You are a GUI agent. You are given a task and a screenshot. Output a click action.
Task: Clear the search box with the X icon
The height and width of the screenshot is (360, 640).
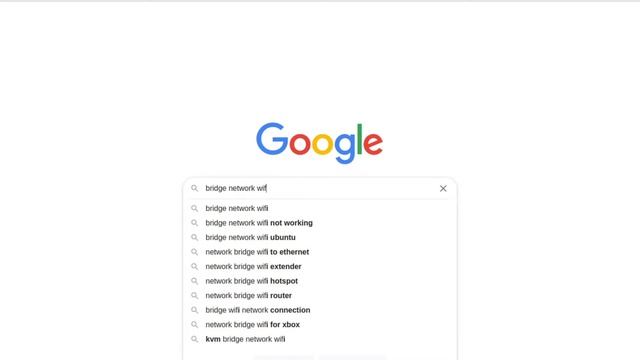[x=443, y=189]
